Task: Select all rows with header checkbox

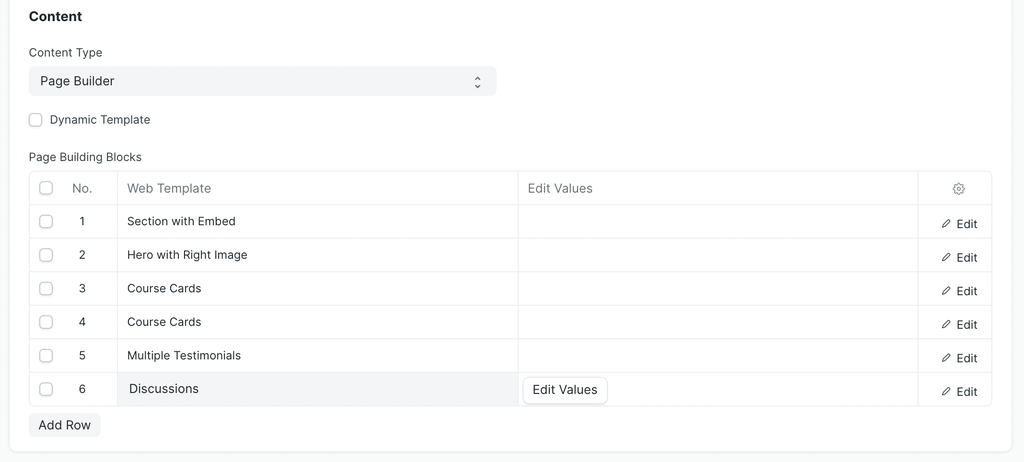Action: (46, 188)
